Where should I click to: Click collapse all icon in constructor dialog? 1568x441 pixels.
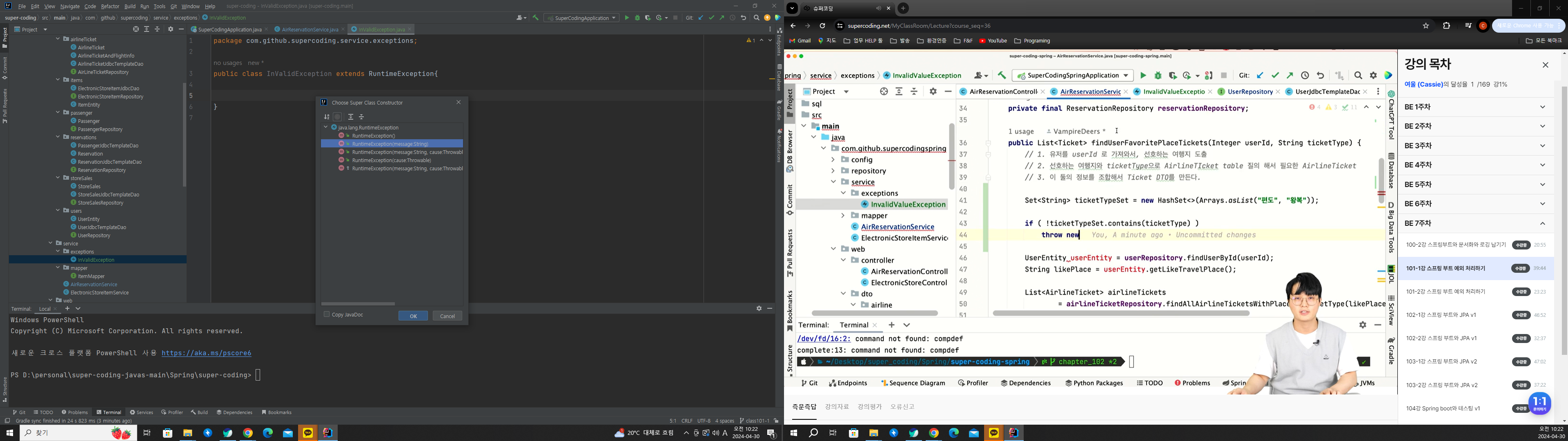pyautogui.click(x=361, y=117)
